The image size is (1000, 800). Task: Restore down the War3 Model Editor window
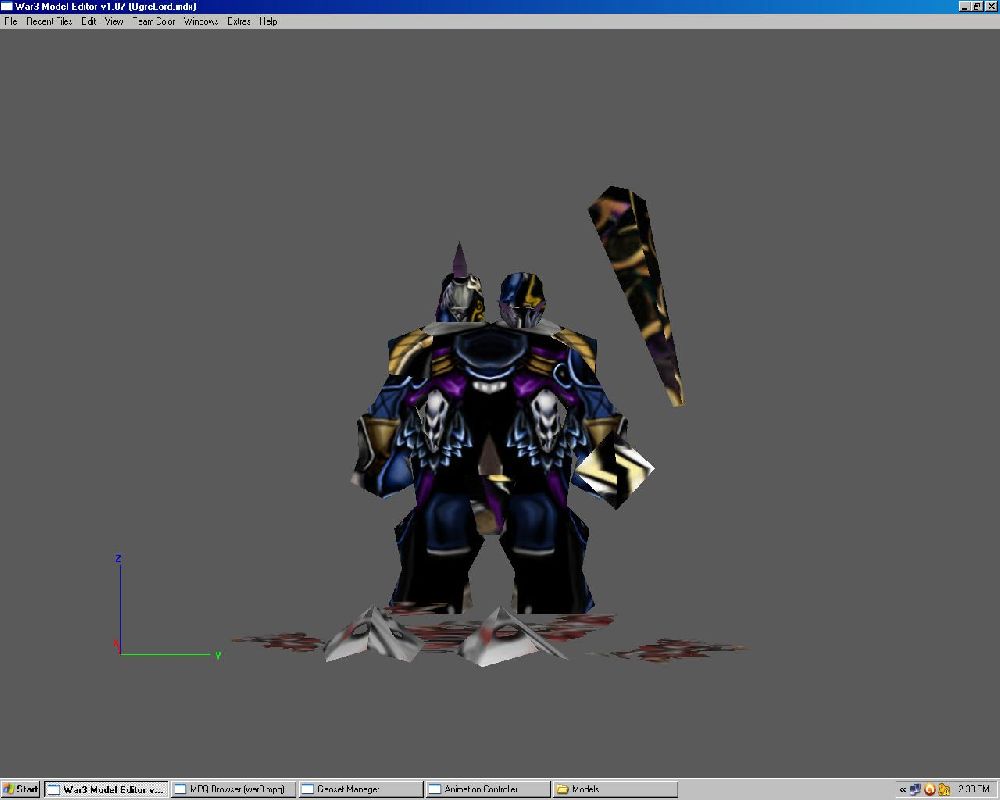(x=976, y=6)
